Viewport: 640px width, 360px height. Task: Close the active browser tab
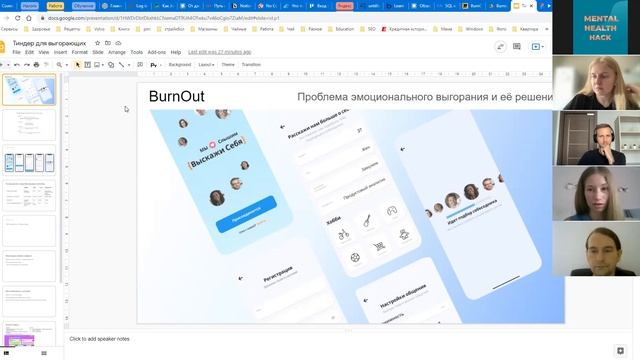coord(531,6)
